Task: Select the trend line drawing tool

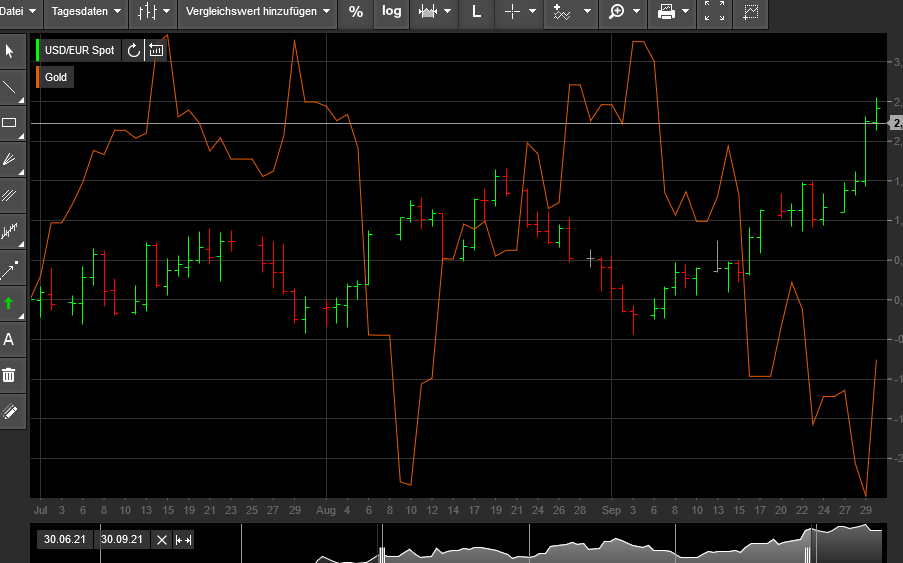Action: pyautogui.click(x=10, y=87)
